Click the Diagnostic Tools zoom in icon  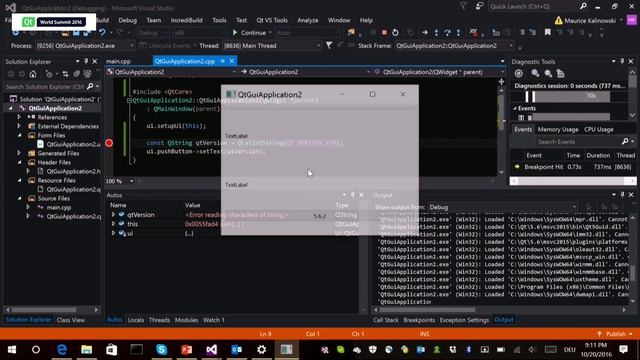[535, 73]
